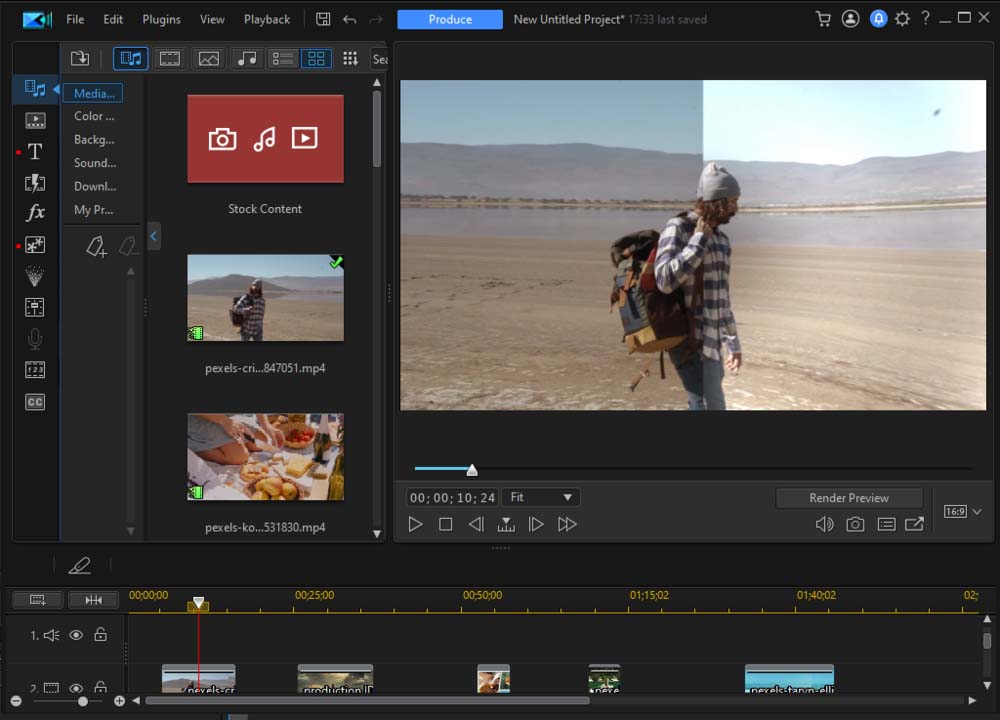Screen dimensions: 1000x720
Task: Select the pexels-ko...531830.mp4 food thumbnail
Action: coord(265,457)
